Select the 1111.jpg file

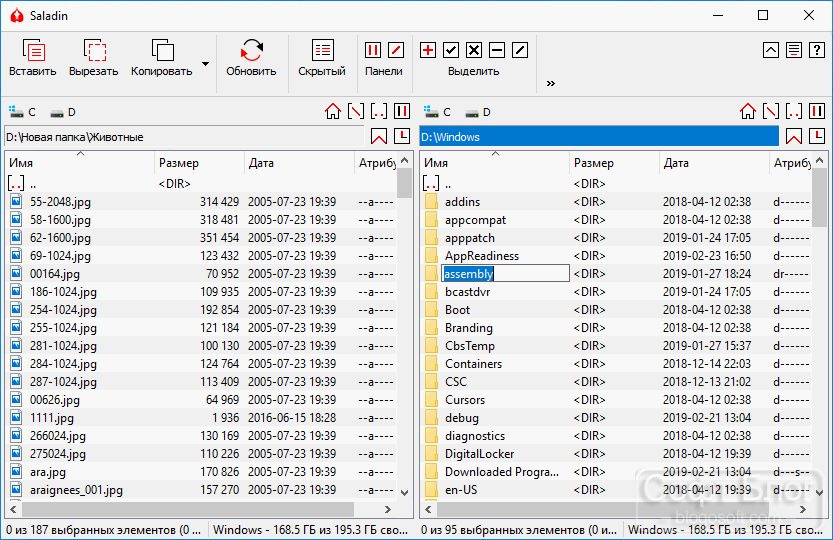point(52,418)
